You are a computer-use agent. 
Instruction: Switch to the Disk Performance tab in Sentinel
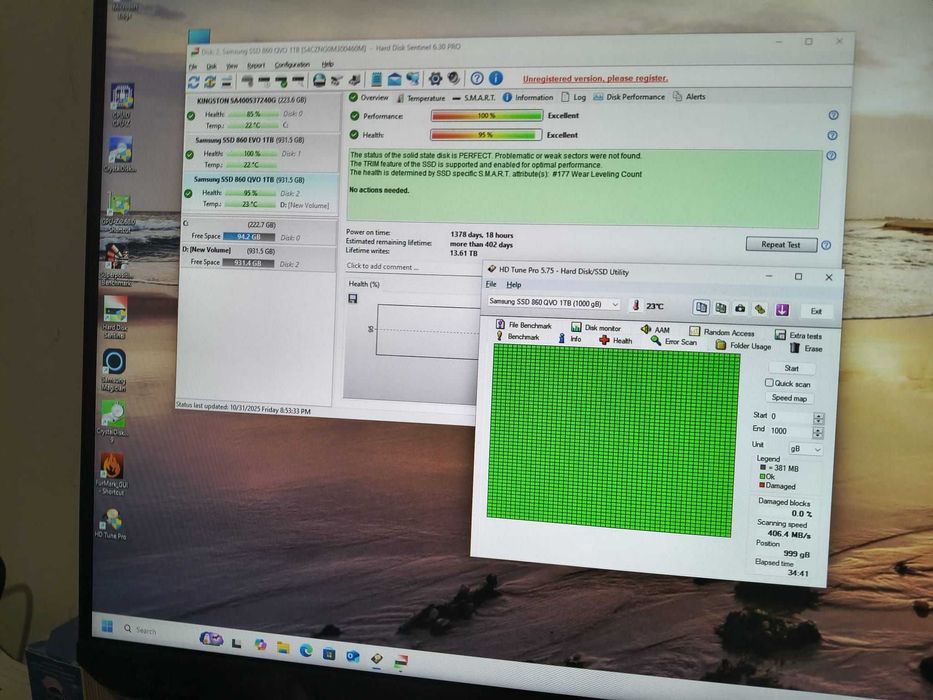click(629, 97)
